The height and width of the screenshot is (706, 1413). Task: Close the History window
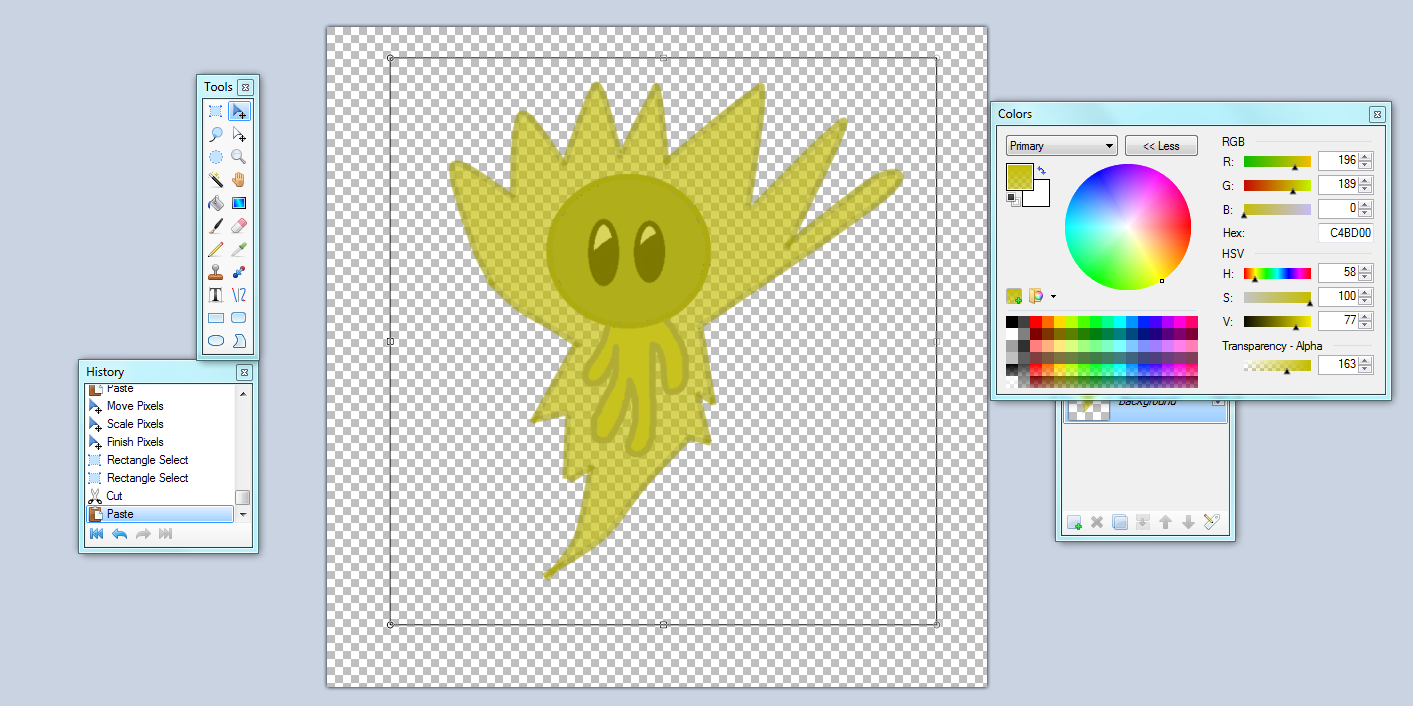click(x=244, y=372)
